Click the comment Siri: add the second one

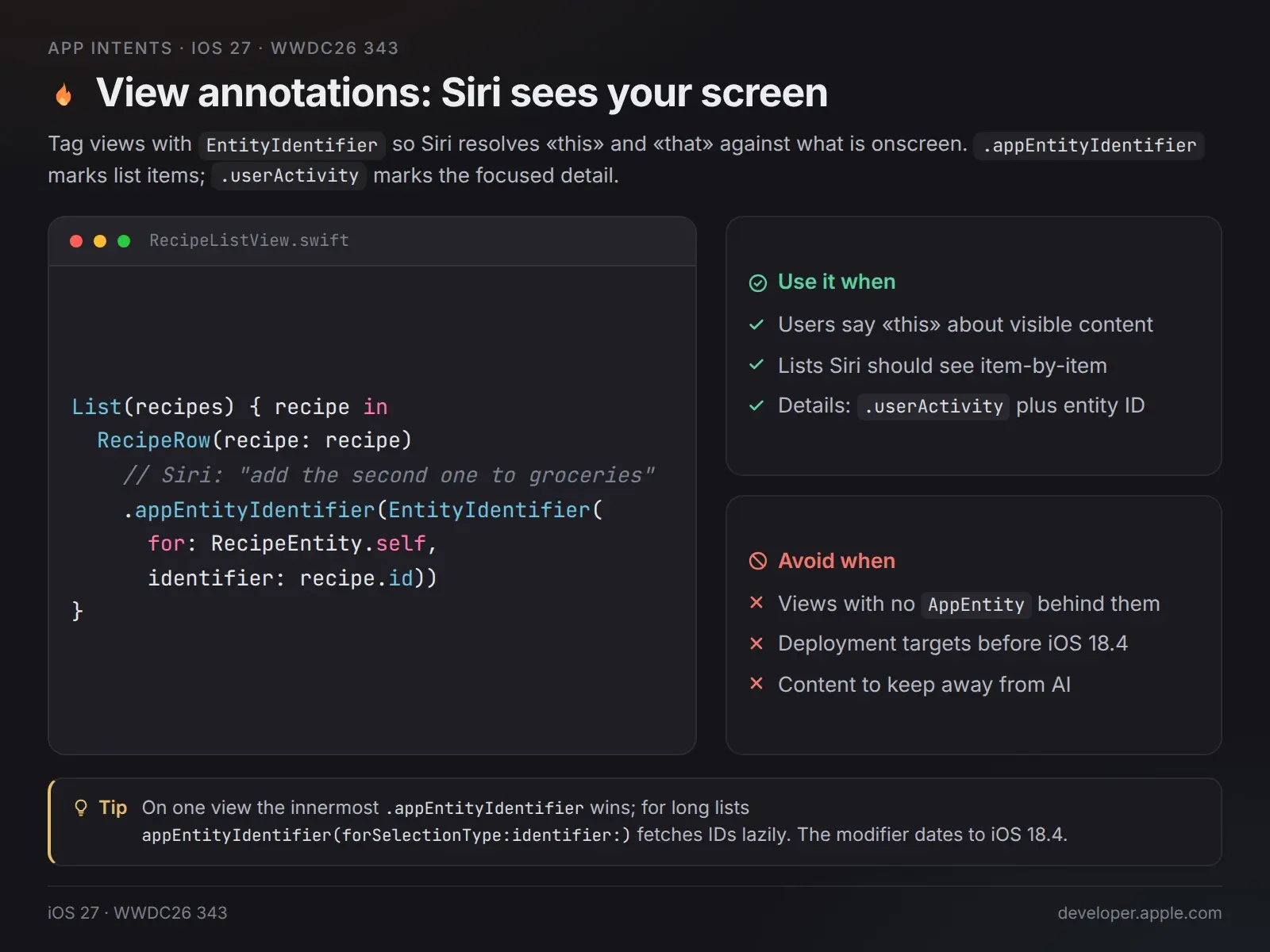click(x=388, y=475)
